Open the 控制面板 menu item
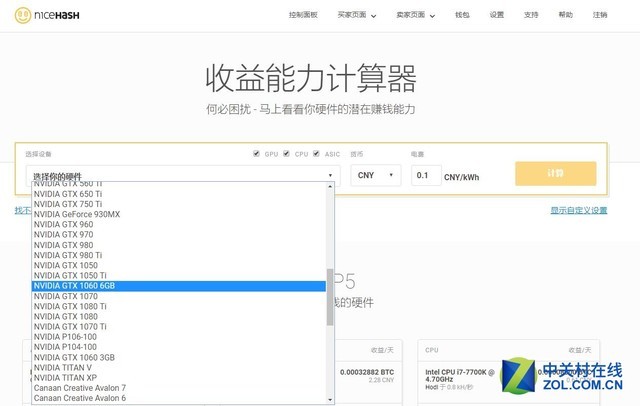Viewport: 640px width, 406px height. 303,15
